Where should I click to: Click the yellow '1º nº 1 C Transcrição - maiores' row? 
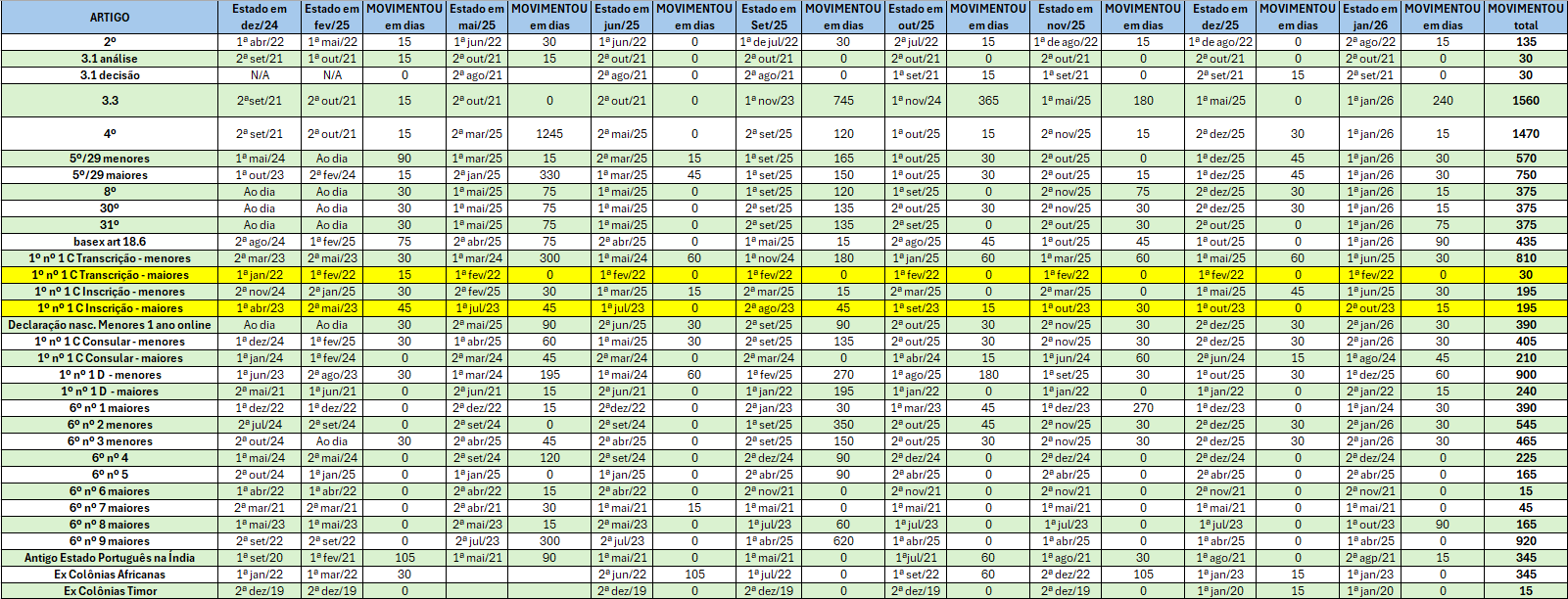coord(110,275)
